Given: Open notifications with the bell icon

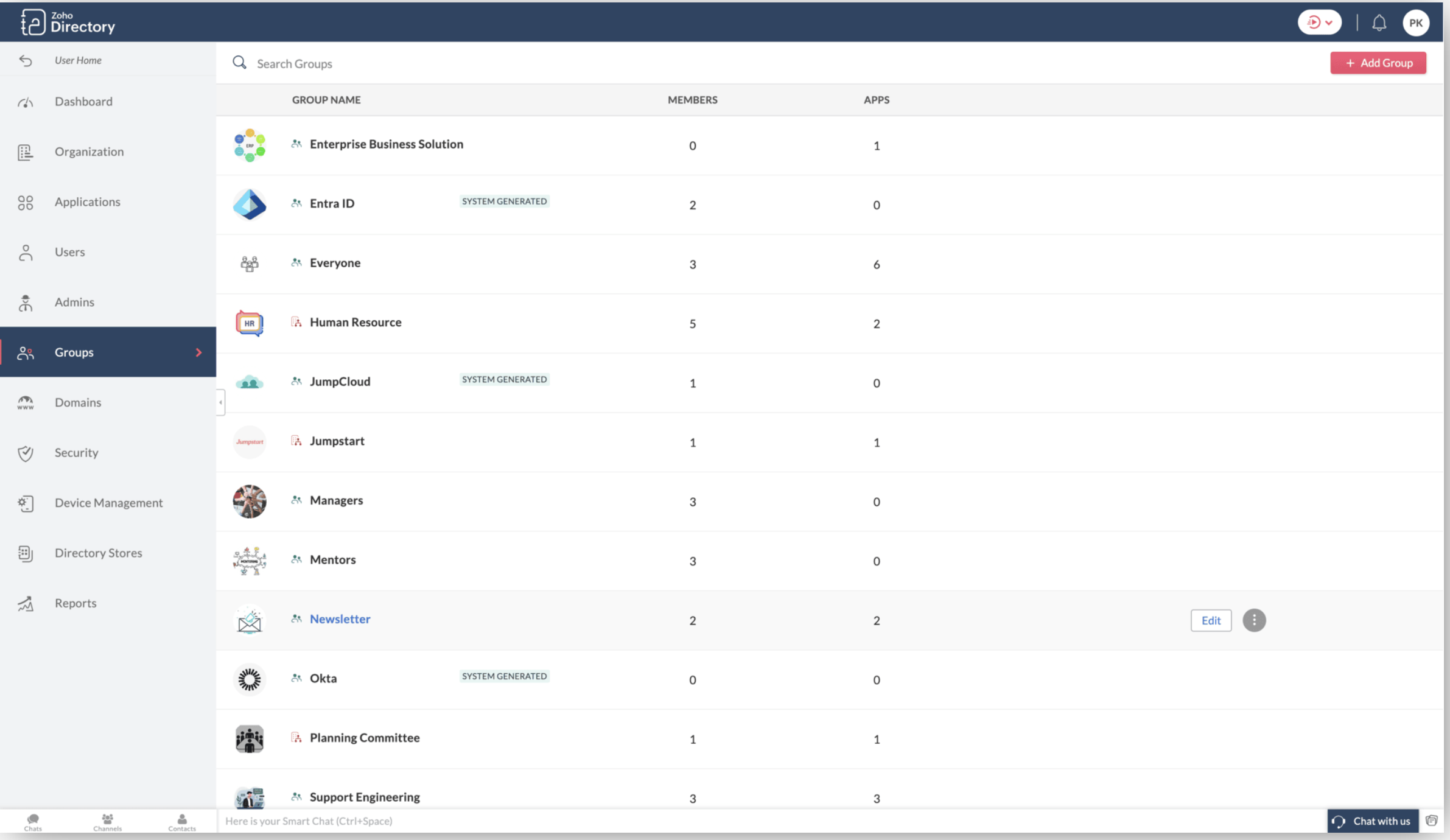Looking at the screenshot, I should tap(1379, 23).
